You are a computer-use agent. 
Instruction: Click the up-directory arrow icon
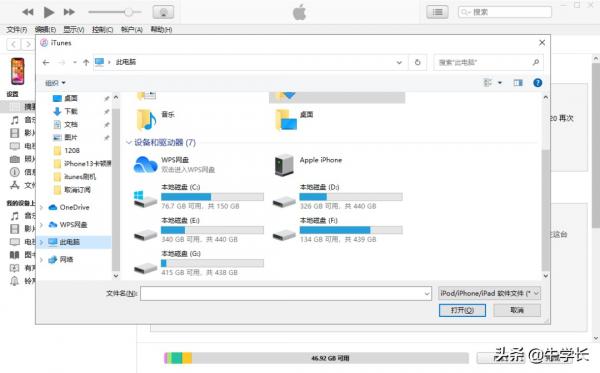pos(86,62)
